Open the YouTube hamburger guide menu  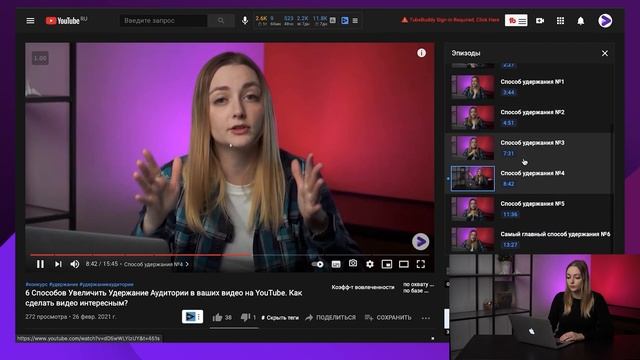[x=30, y=20]
